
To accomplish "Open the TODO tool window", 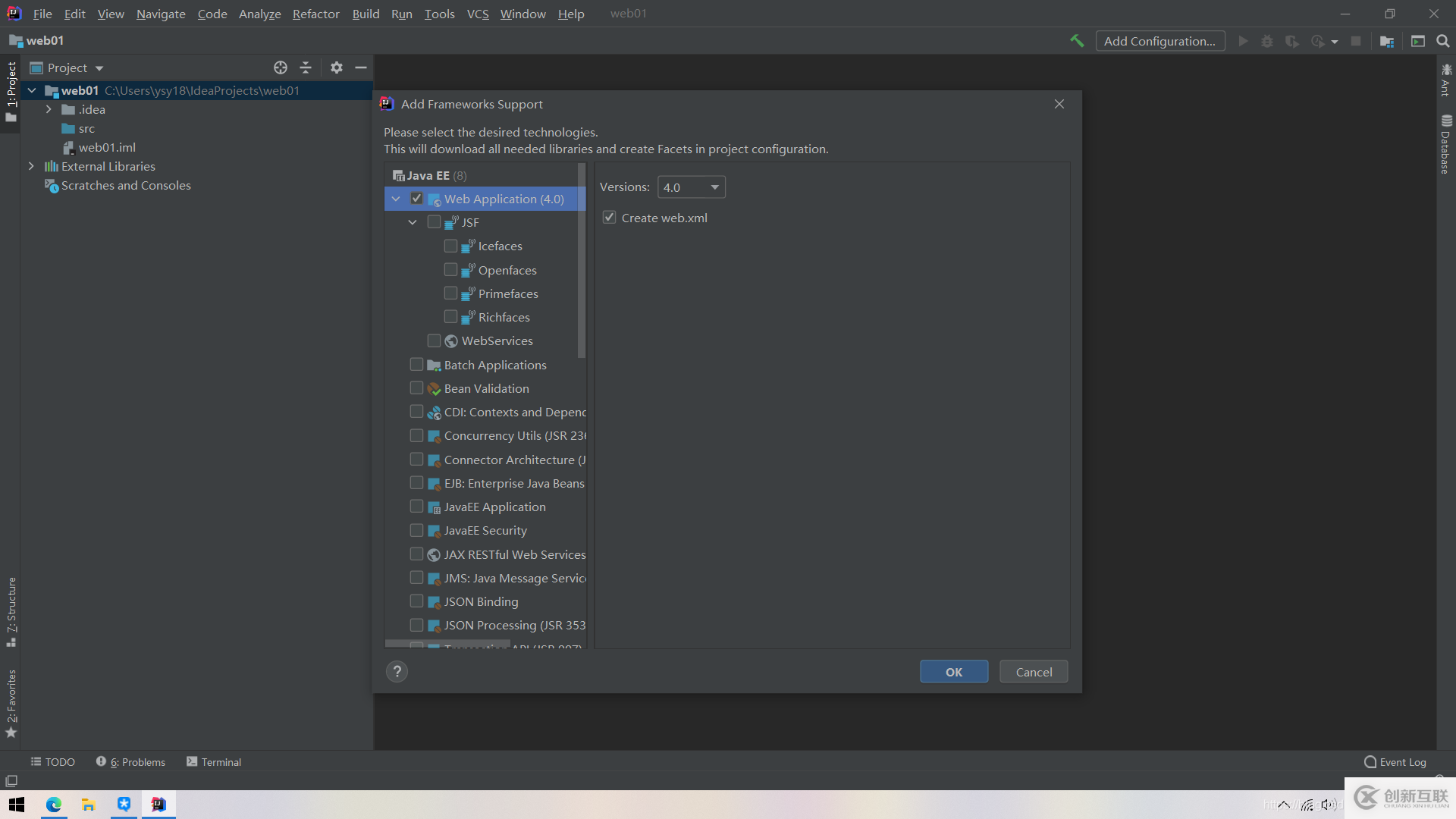I will [x=53, y=762].
